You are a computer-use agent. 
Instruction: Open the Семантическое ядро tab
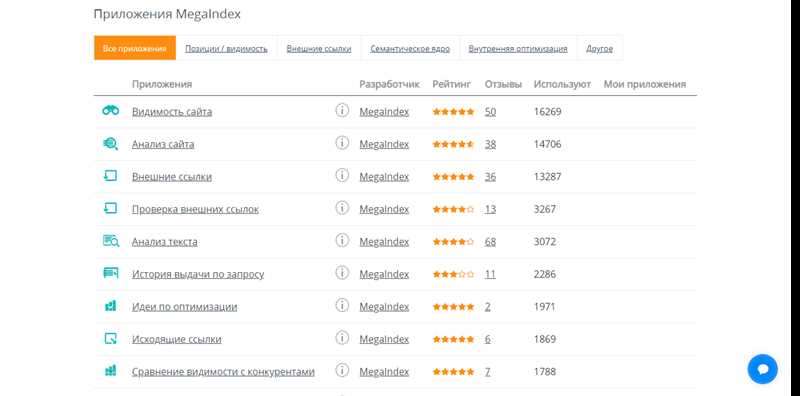tap(410, 48)
